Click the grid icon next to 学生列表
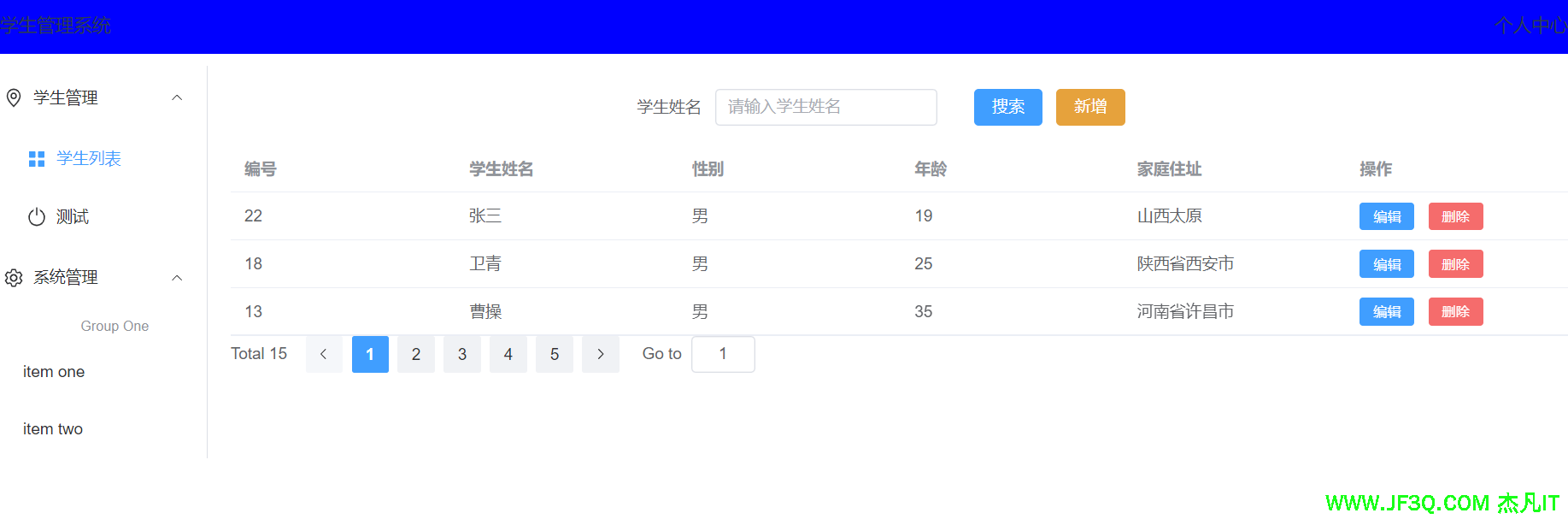Viewport: 1568px width, 519px height. [x=37, y=159]
